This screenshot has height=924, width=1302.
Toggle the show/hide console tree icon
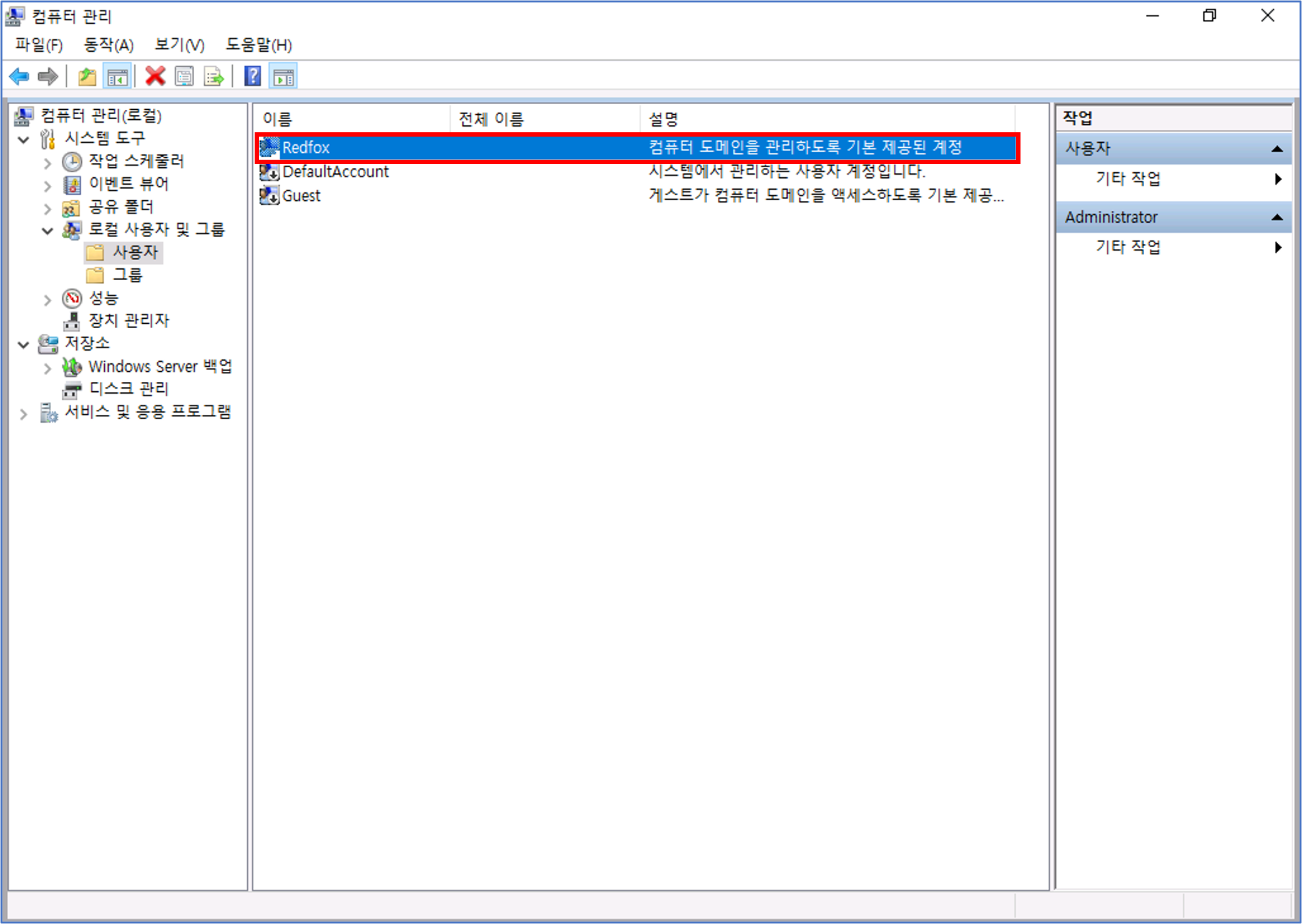[117, 77]
